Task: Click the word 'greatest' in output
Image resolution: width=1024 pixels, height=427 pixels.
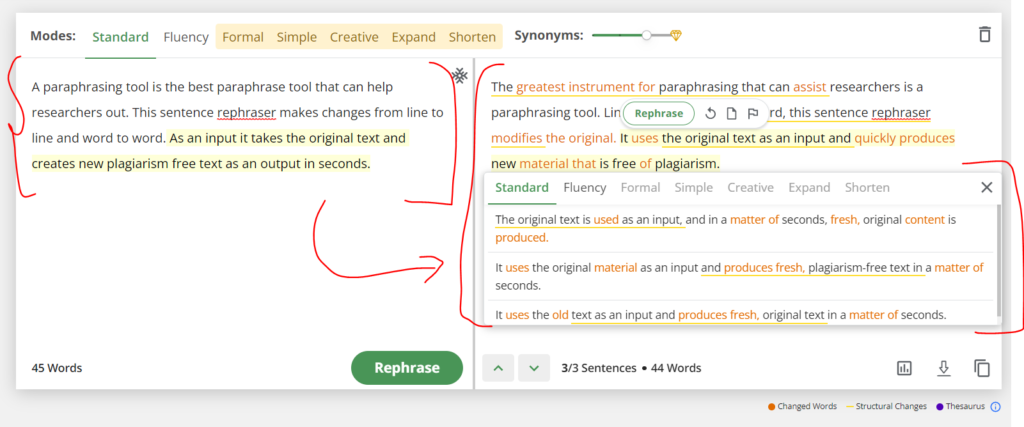Action: point(541,87)
